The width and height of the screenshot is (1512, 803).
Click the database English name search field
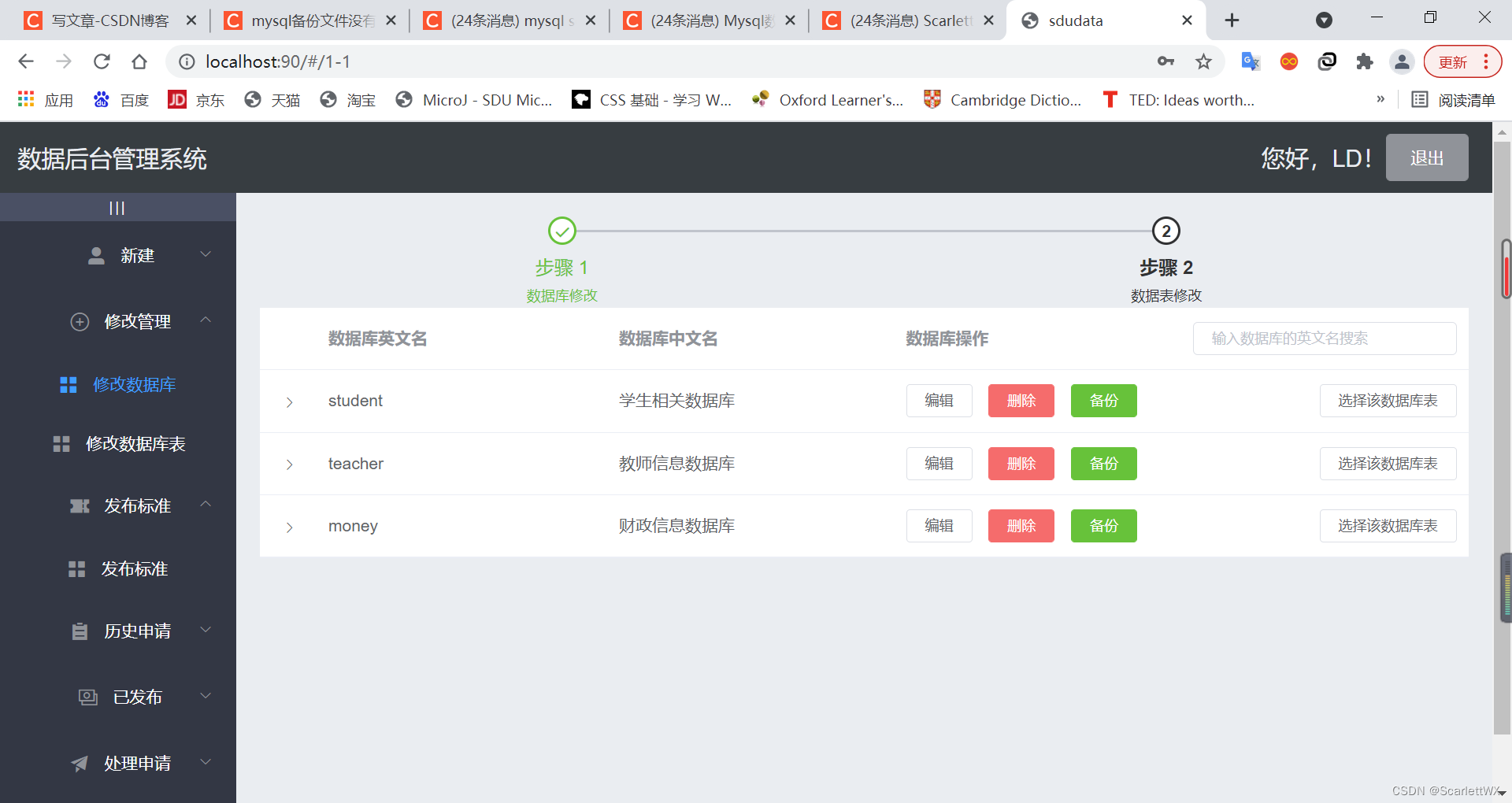point(1324,339)
